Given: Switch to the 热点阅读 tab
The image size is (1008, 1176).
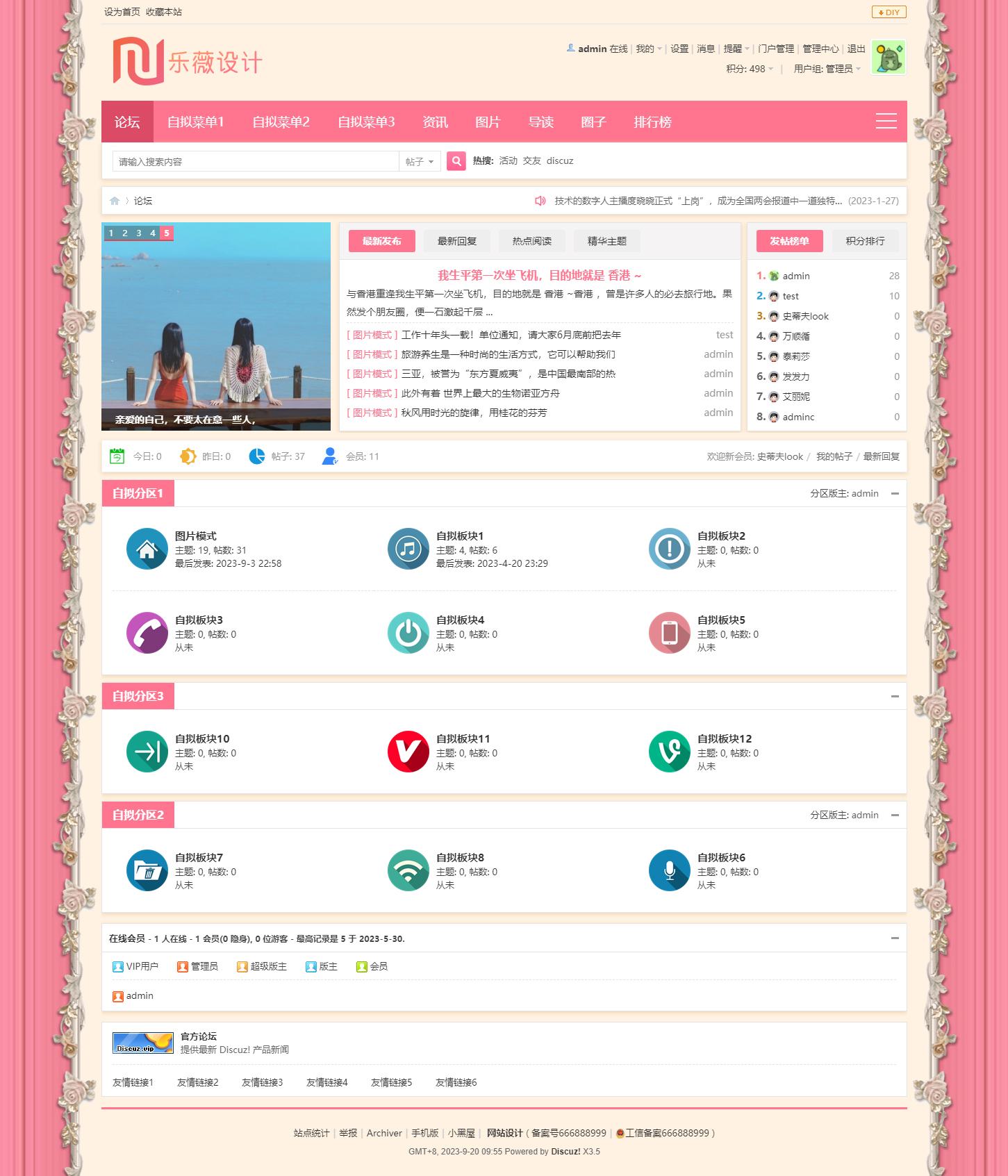Looking at the screenshot, I should coord(531,241).
